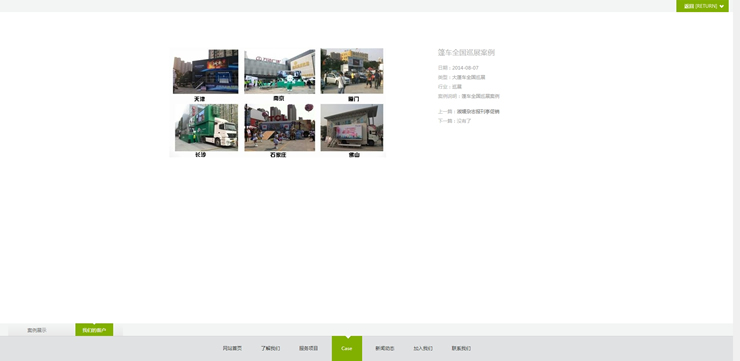This screenshot has width=740, height=361.
Task: Click the 返回 [RETURN] button
Action: 702,6
